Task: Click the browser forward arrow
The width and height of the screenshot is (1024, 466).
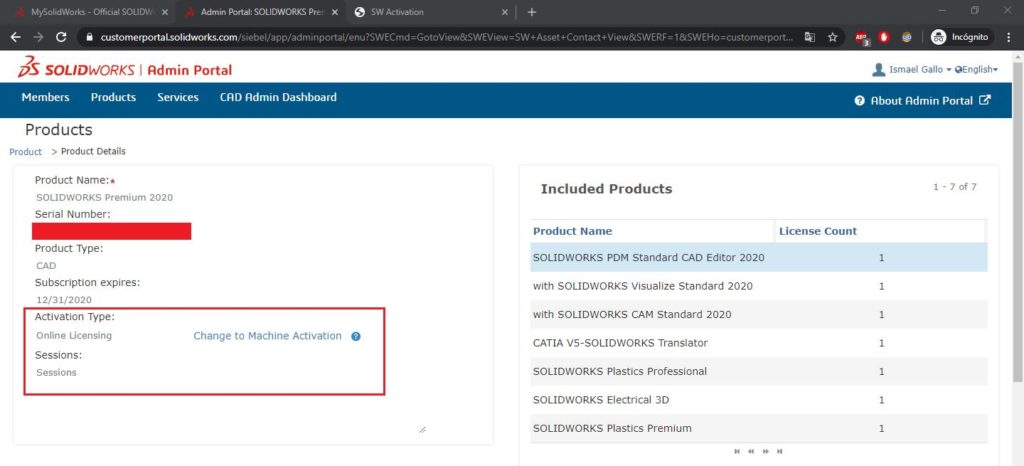Action: pos(38,37)
